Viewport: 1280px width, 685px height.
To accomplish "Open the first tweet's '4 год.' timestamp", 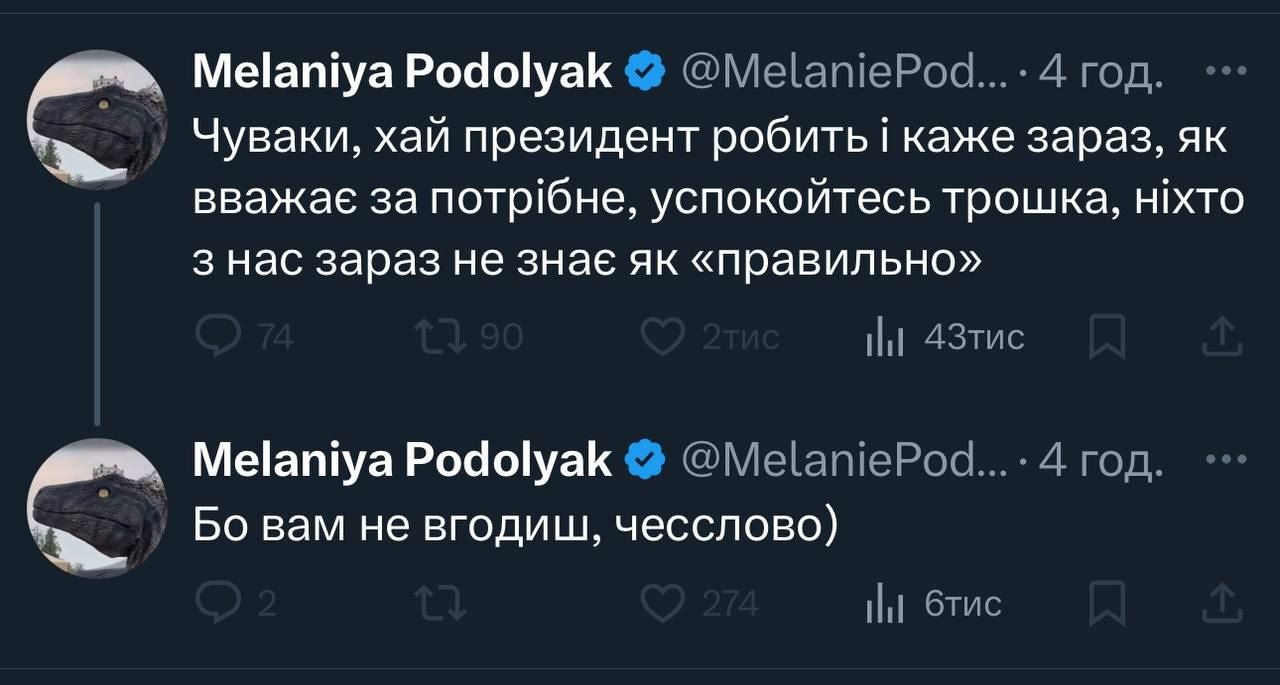I will 1101,72.
